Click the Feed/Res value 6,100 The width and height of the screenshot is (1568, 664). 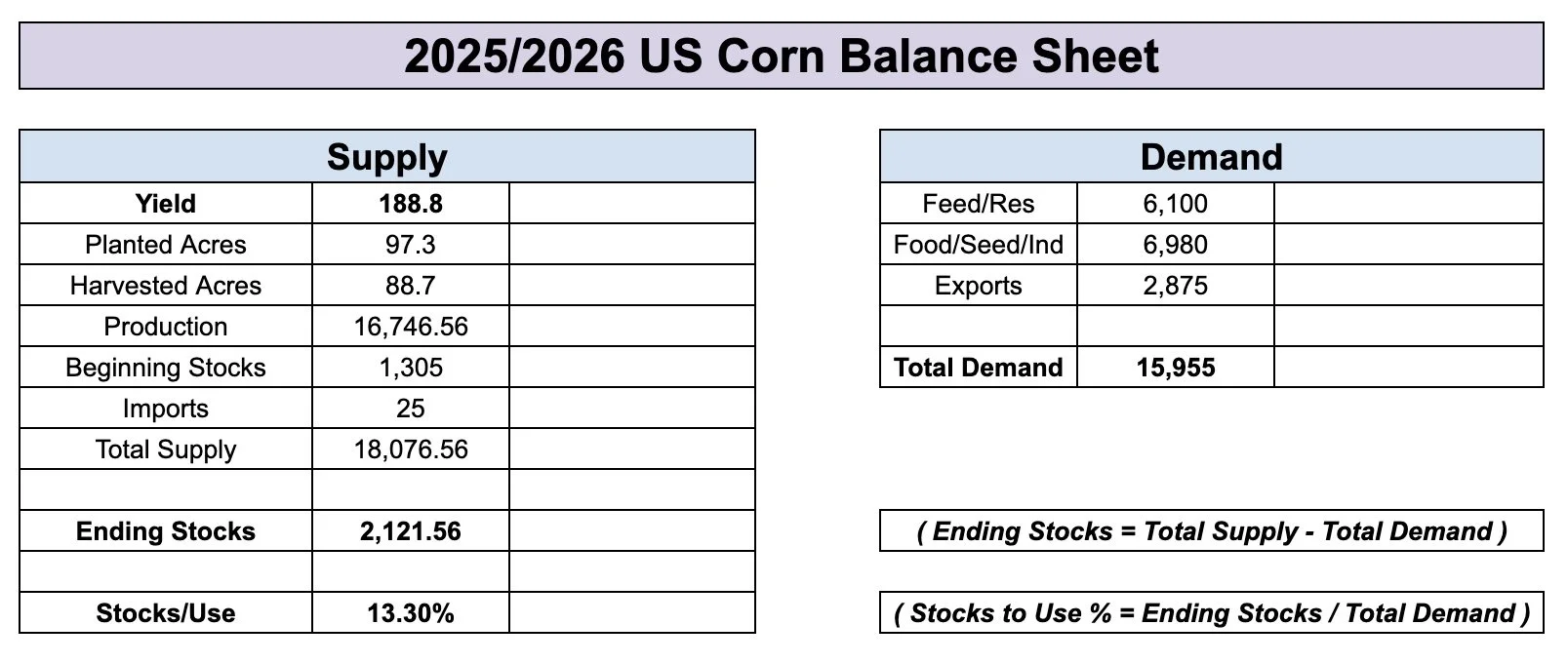click(1176, 204)
